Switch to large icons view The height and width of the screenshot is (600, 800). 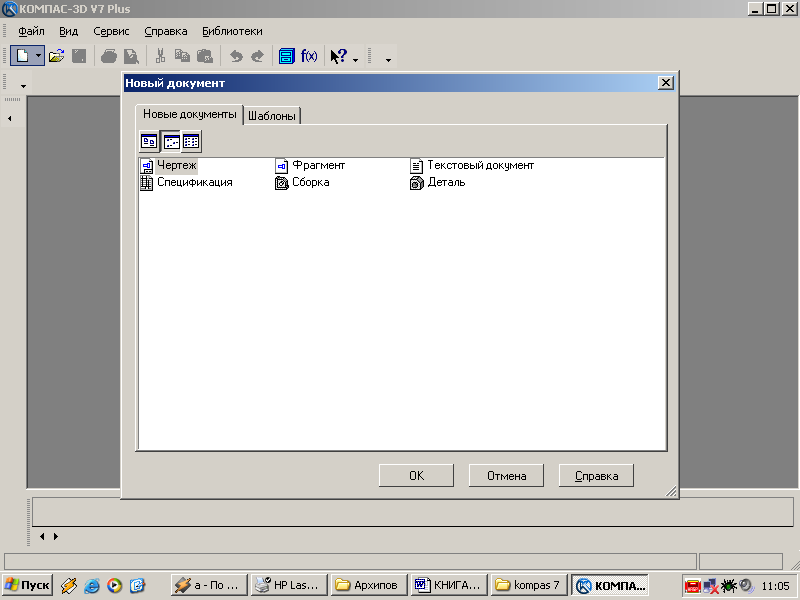(149, 141)
